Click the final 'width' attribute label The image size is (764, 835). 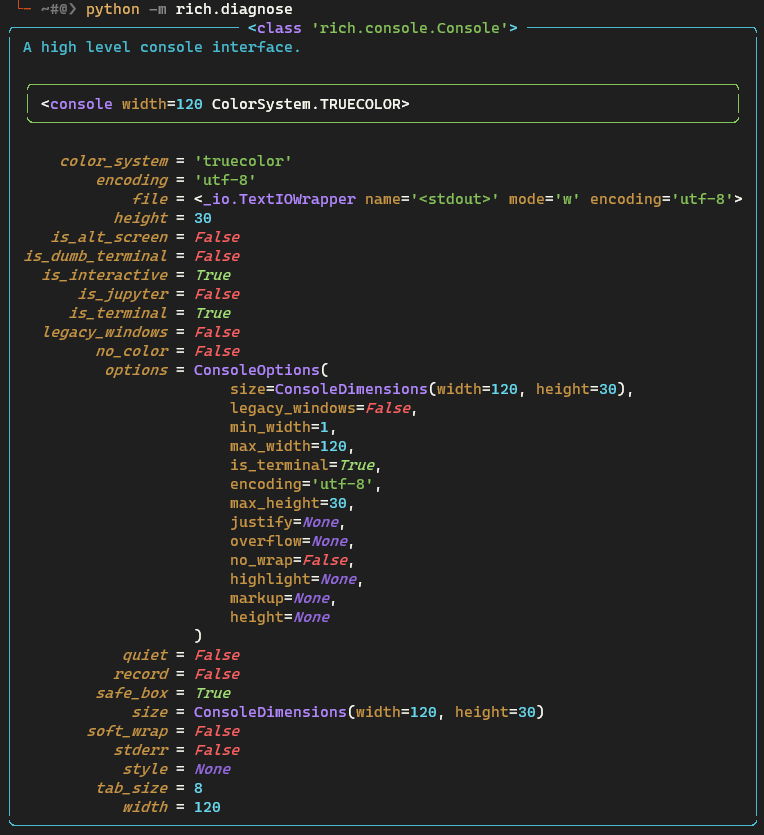145,807
